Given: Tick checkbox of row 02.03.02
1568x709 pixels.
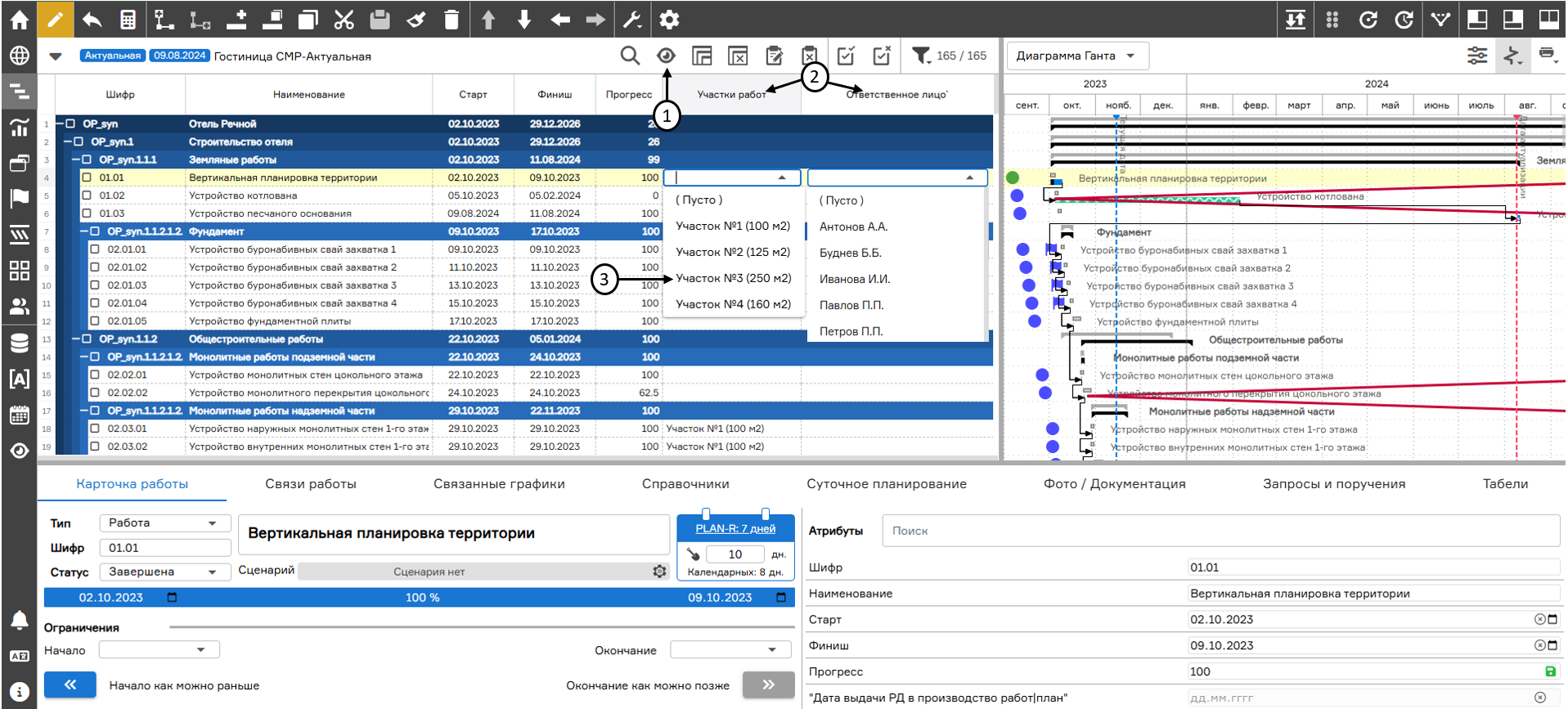Looking at the screenshot, I should 95,446.
